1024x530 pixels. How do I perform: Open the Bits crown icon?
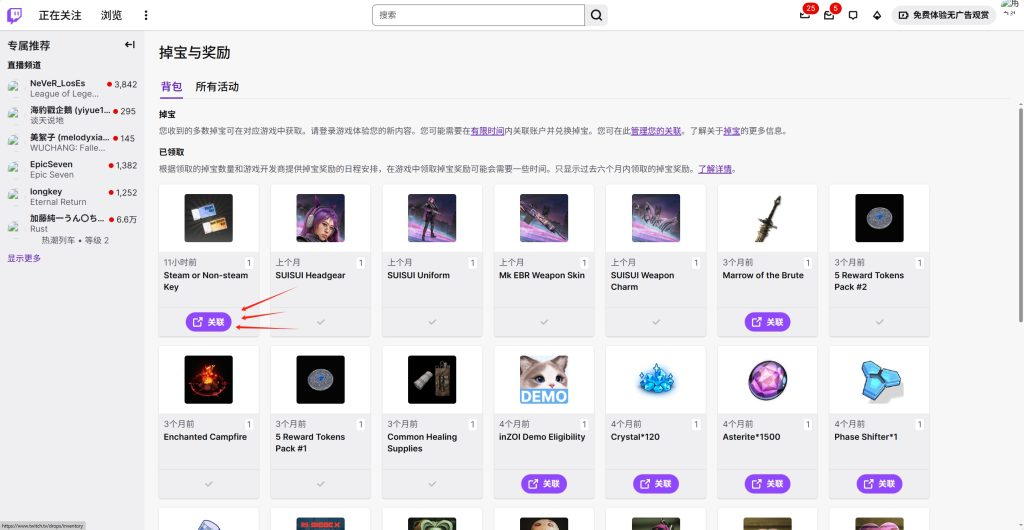click(877, 15)
